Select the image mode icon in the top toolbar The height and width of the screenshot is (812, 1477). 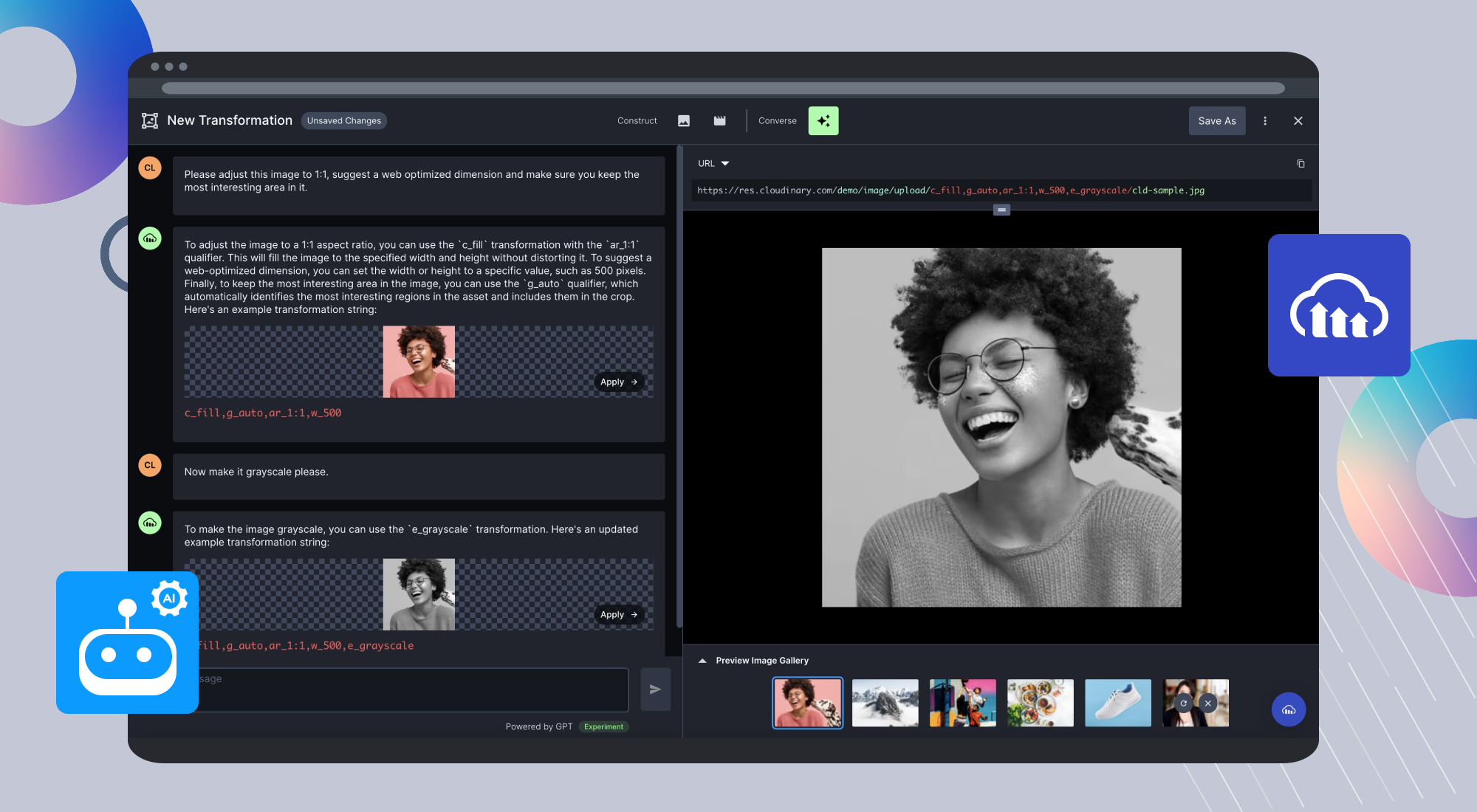[684, 120]
